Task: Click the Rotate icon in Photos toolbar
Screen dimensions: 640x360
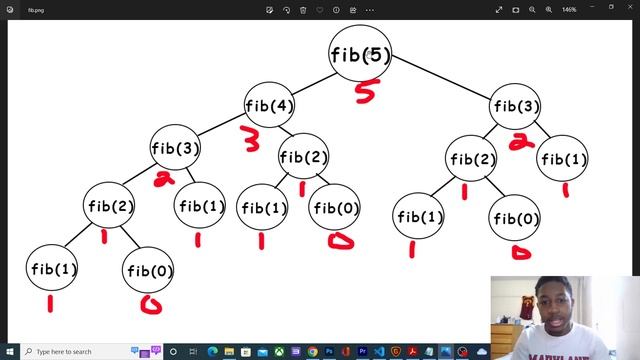Action: 286,10
